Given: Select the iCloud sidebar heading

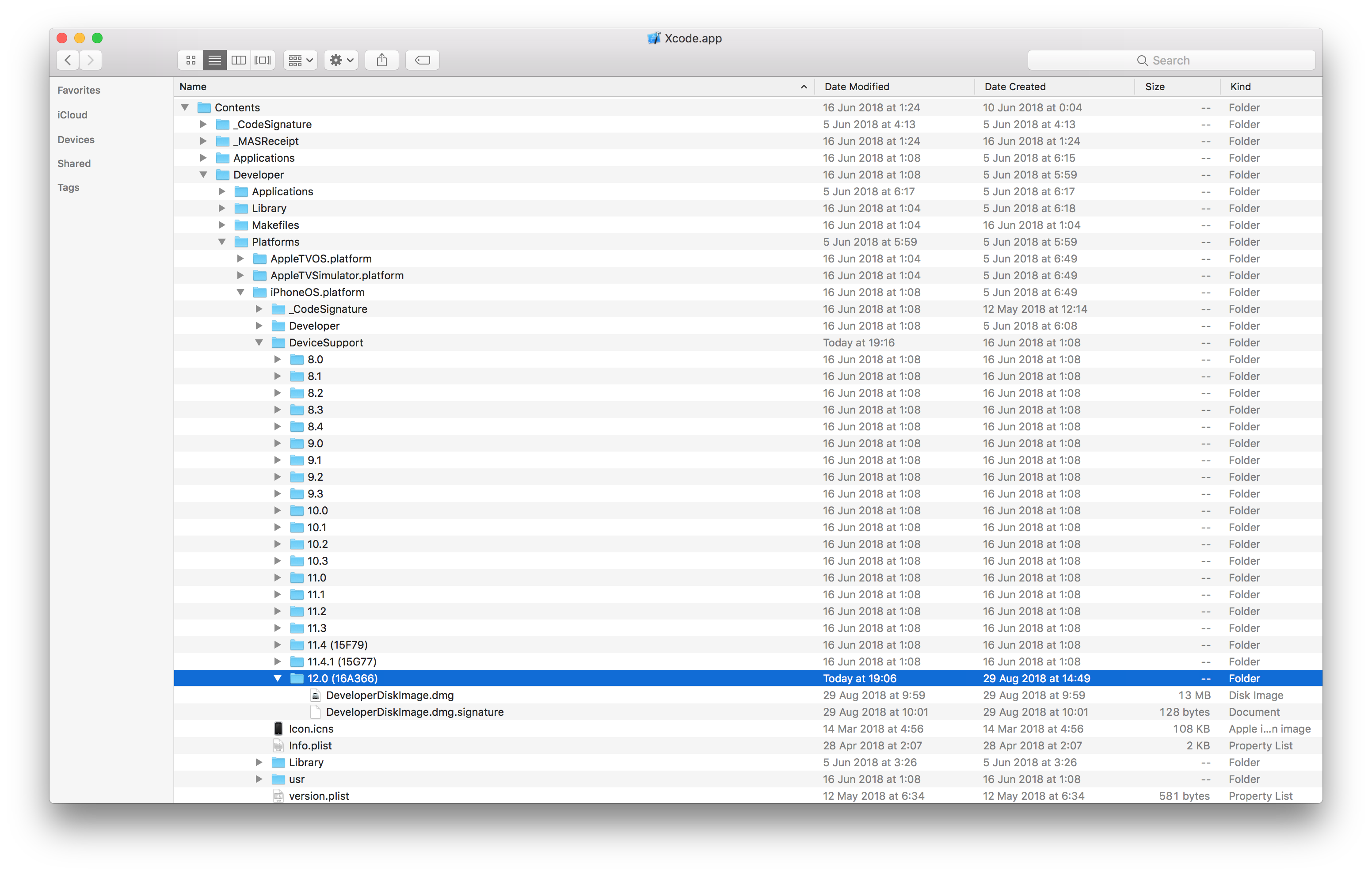Looking at the screenshot, I should click(72, 114).
